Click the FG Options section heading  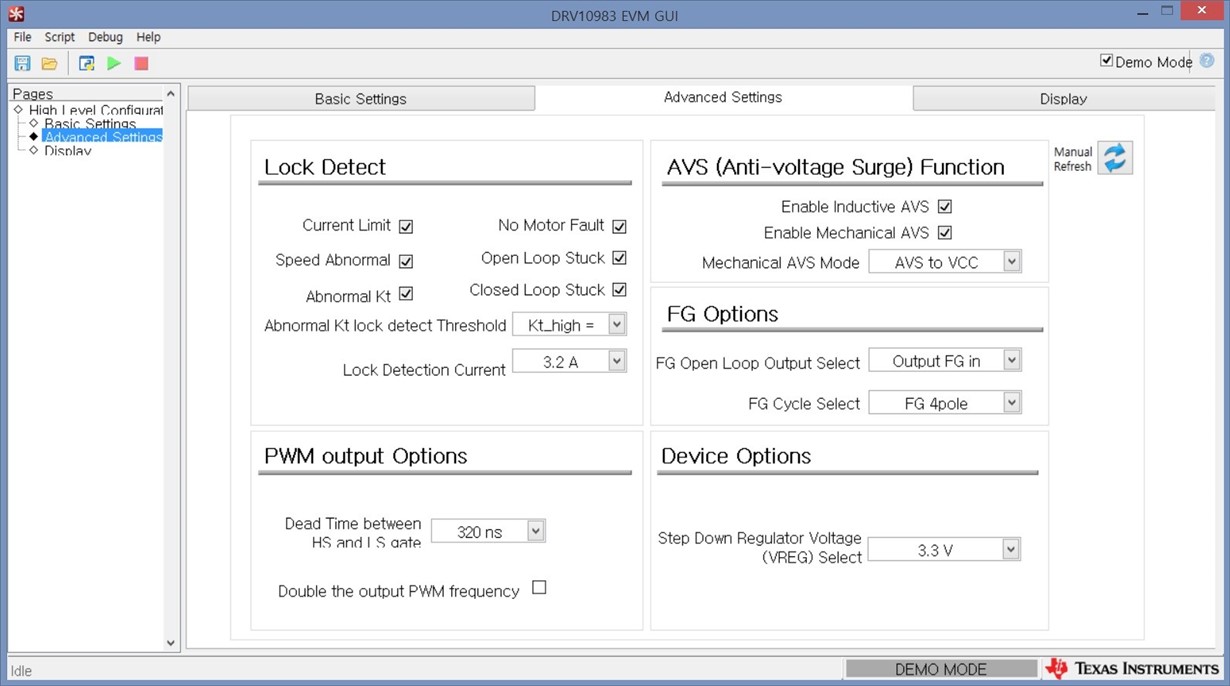point(723,314)
